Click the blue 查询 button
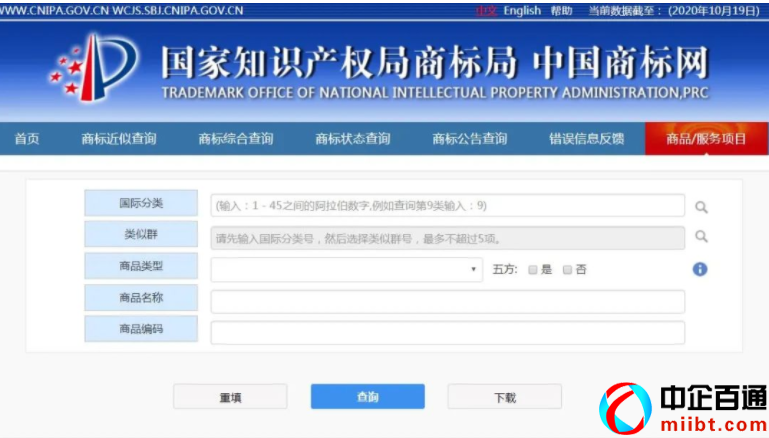 368,396
